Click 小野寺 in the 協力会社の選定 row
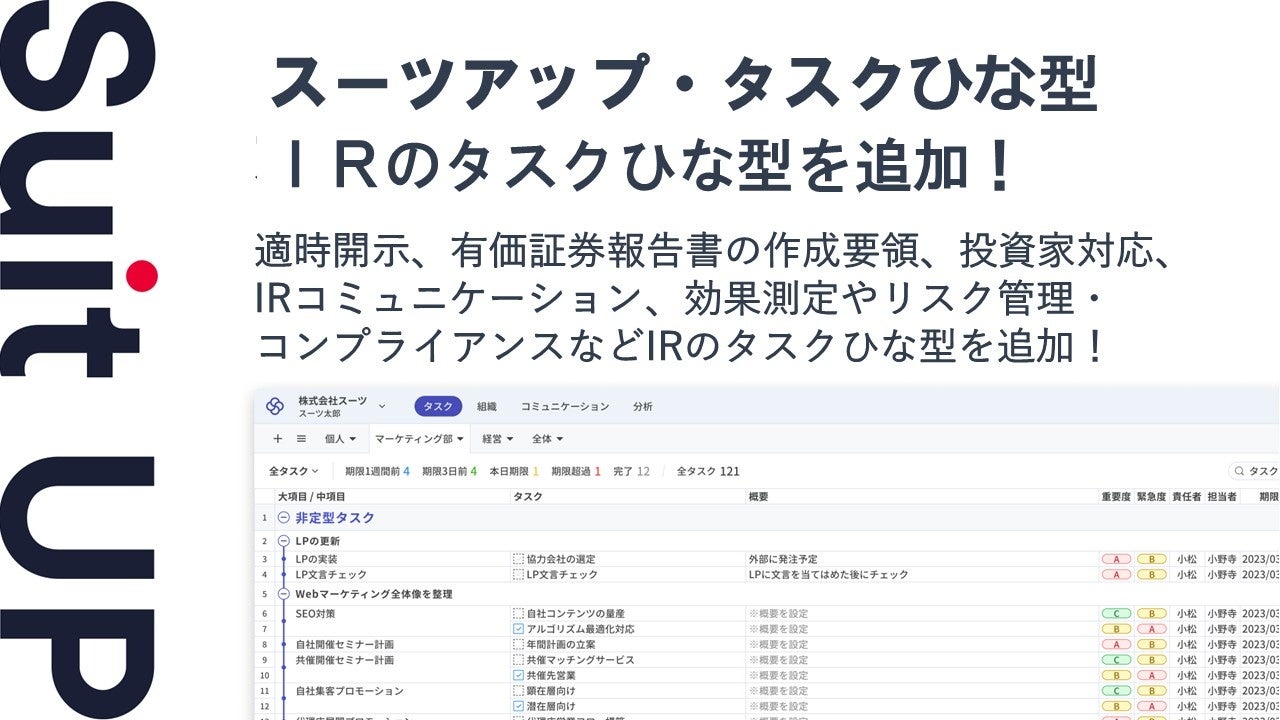This screenshot has width=1280, height=720. click(x=1222, y=559)
